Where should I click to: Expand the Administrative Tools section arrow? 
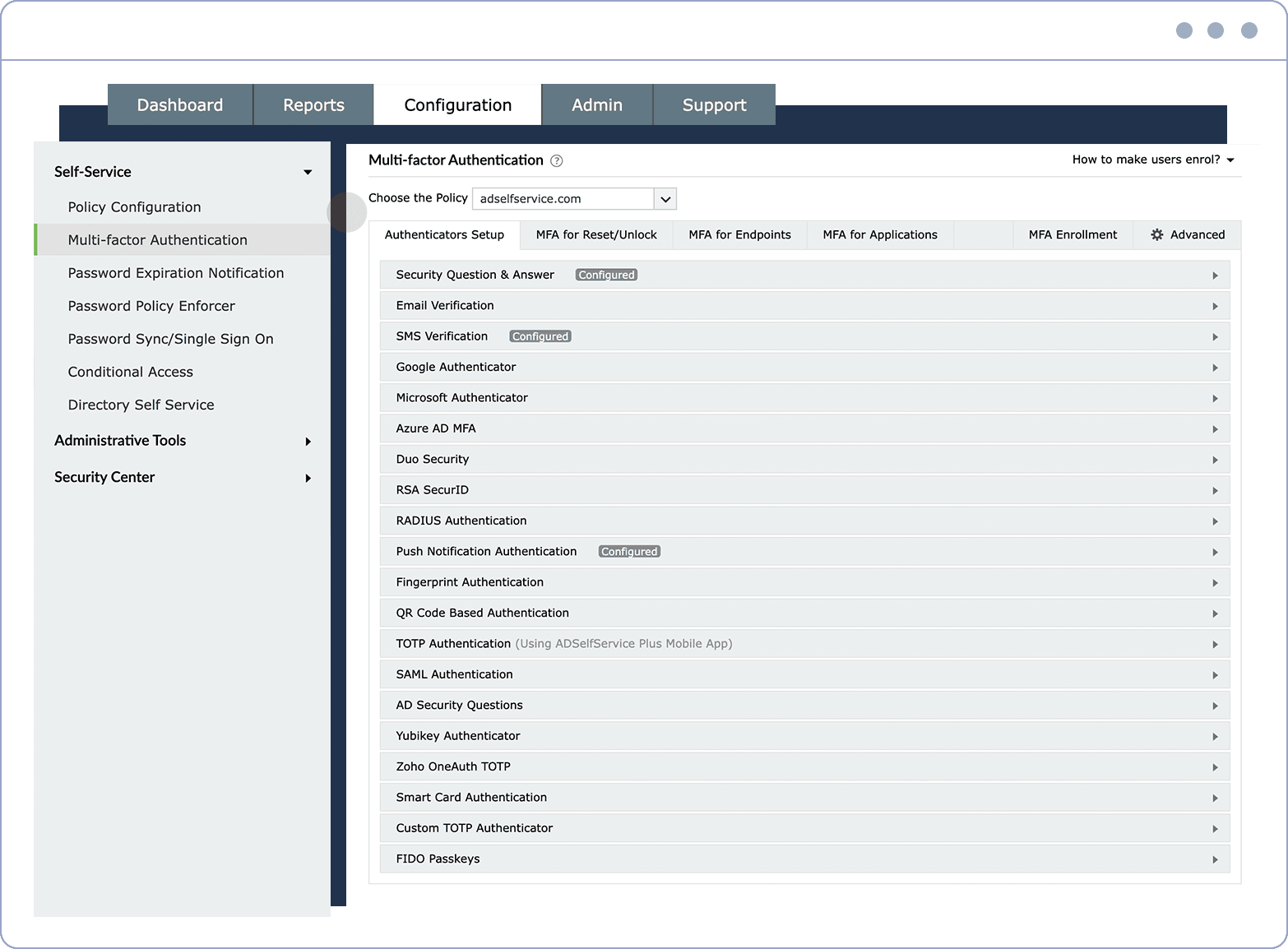(308, 442)
